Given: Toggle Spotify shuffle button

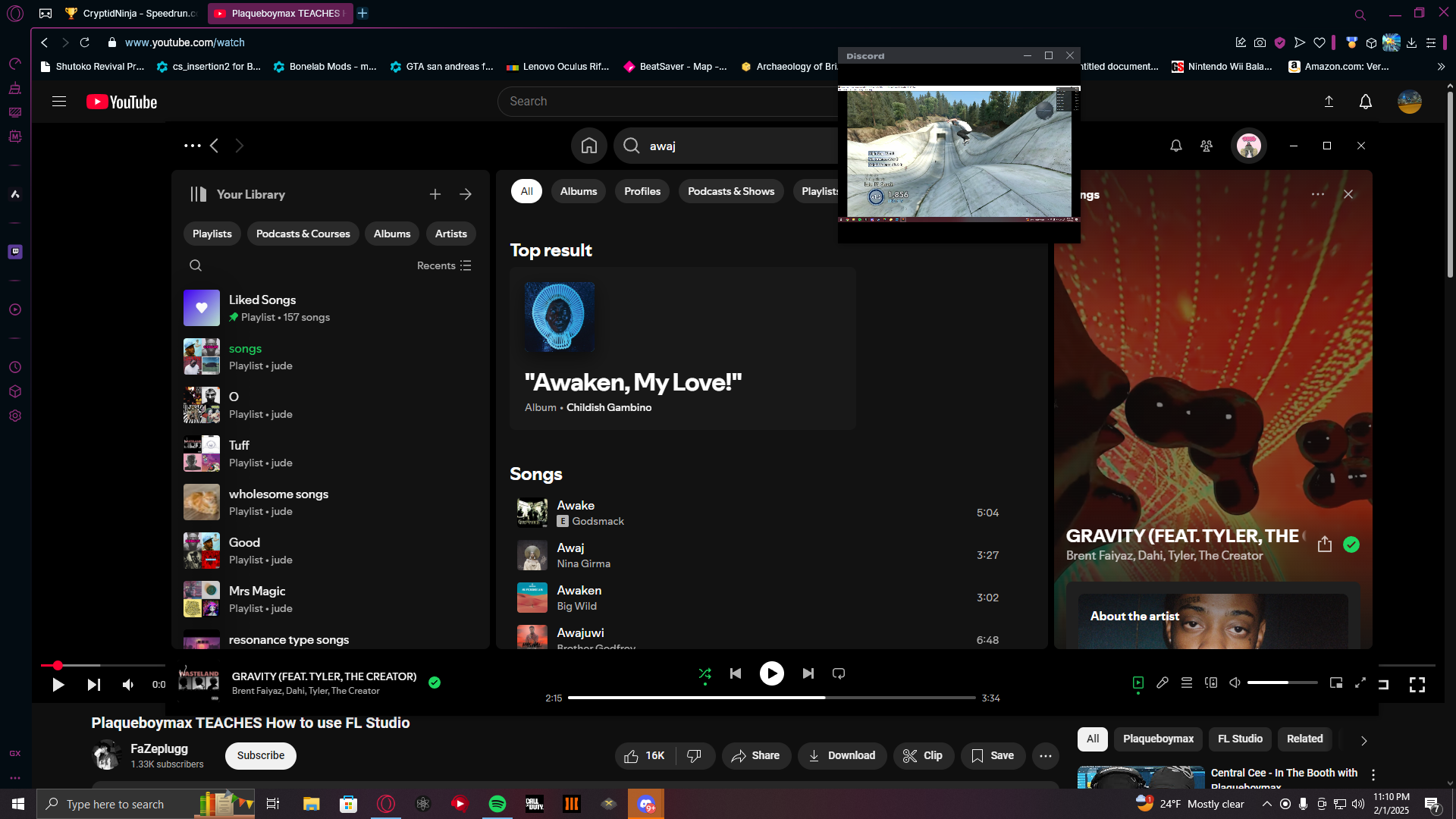Looking at the screenshot, I should point(704,673).
